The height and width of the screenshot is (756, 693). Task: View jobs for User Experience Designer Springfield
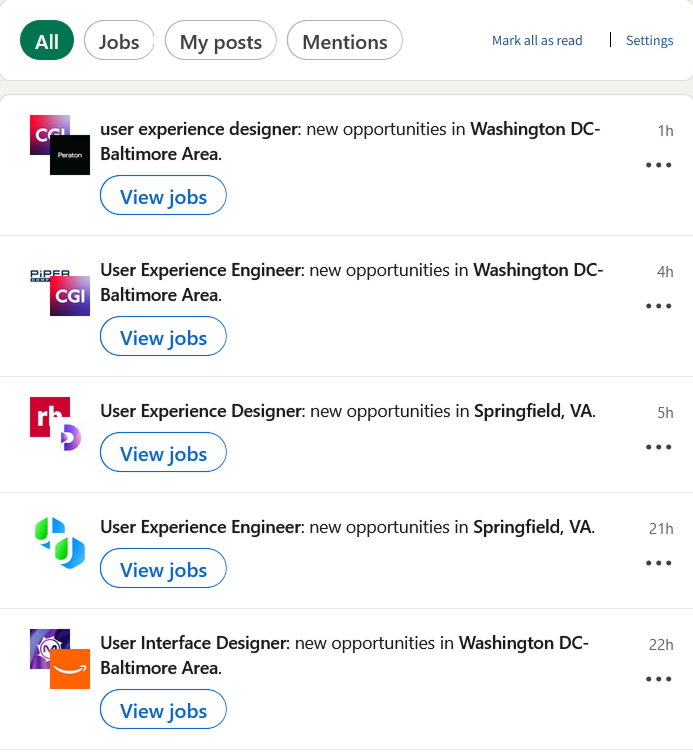coord(163,452)
